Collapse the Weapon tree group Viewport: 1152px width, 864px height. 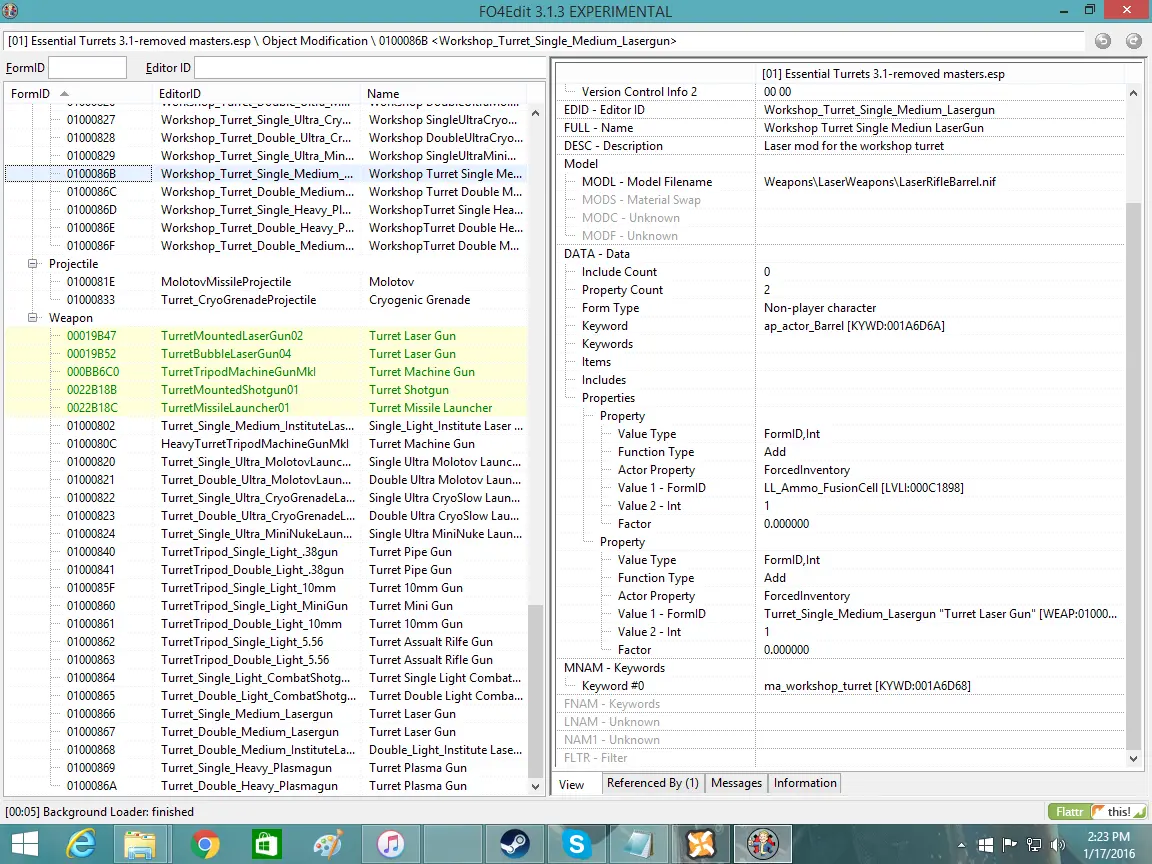click(32, 317)
